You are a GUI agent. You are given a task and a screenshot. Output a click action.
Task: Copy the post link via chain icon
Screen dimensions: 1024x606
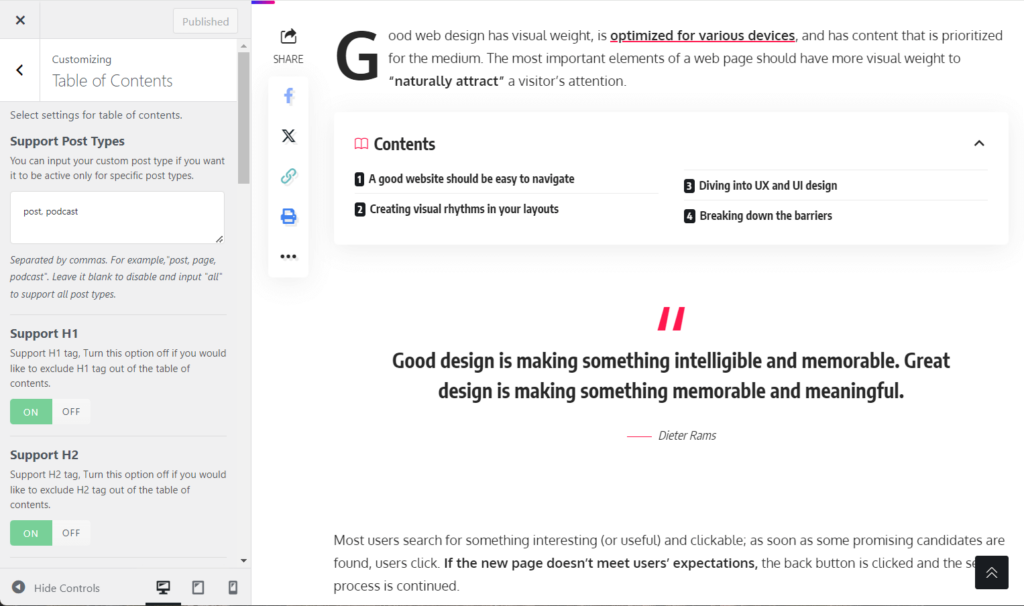tap(288, 176)
